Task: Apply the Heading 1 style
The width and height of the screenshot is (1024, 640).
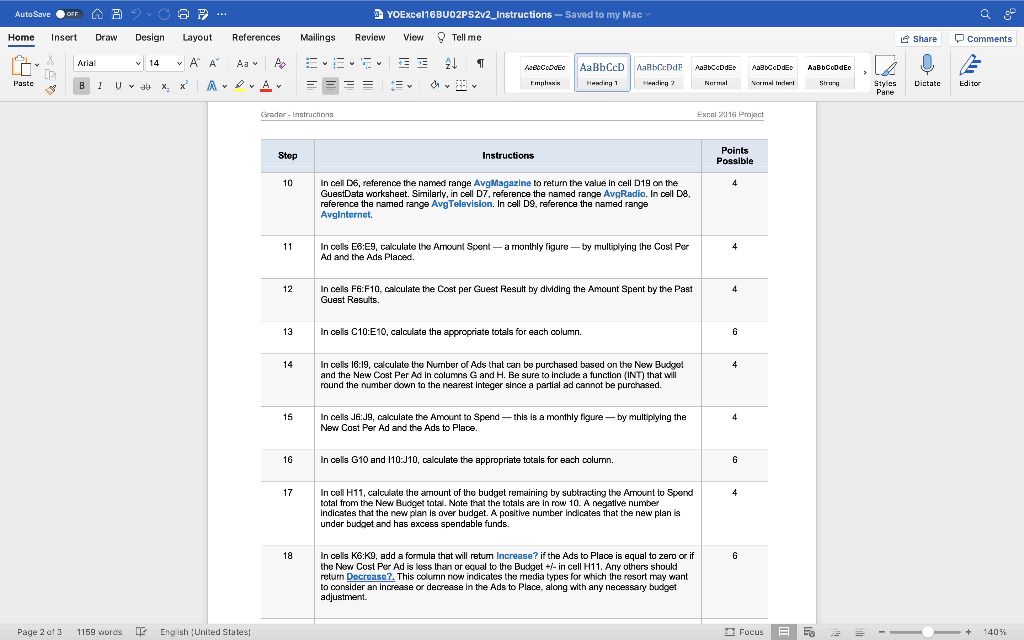Action: click(602, 72)
